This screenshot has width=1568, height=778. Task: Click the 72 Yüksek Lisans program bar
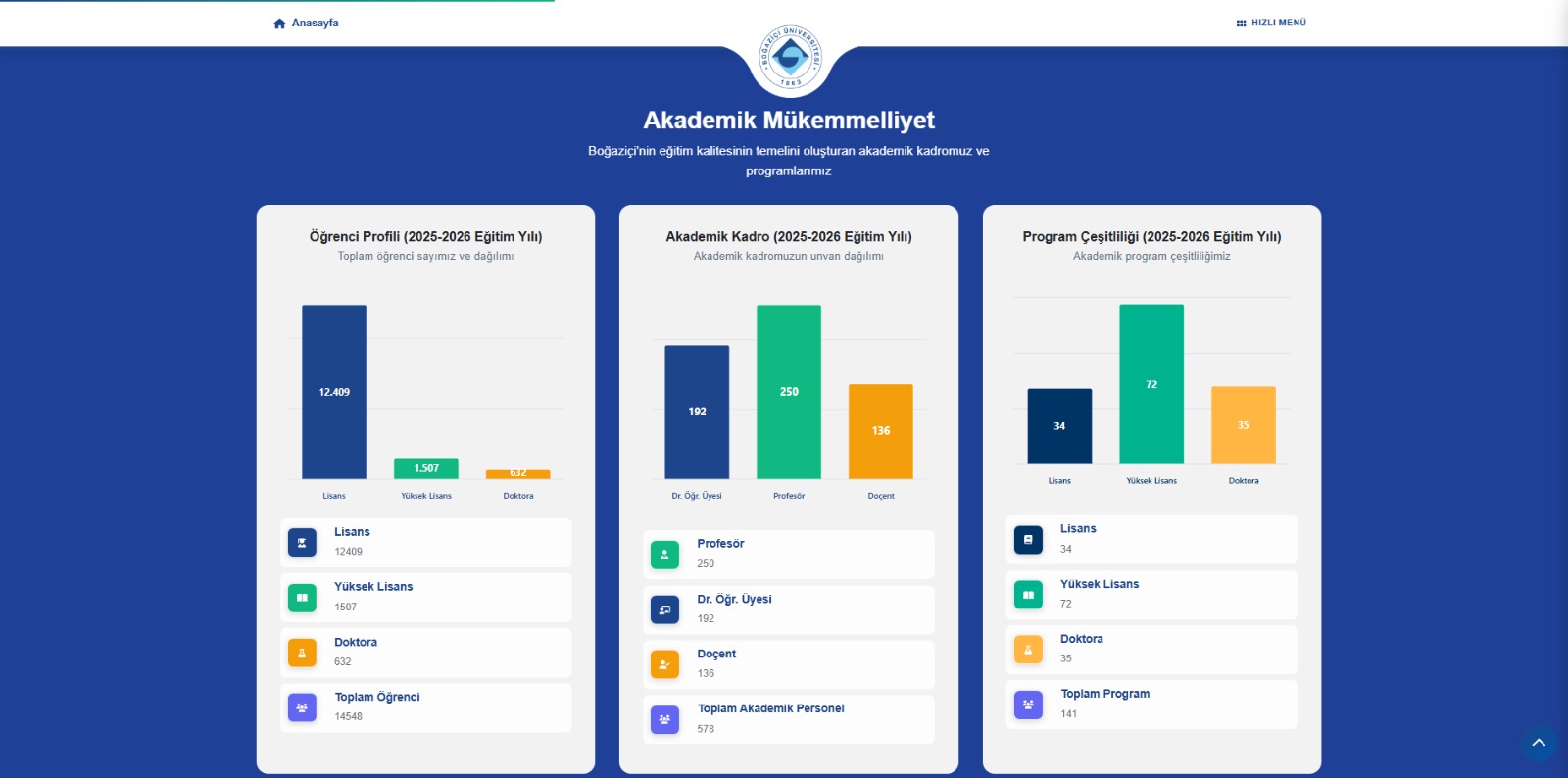[1151, 384]
